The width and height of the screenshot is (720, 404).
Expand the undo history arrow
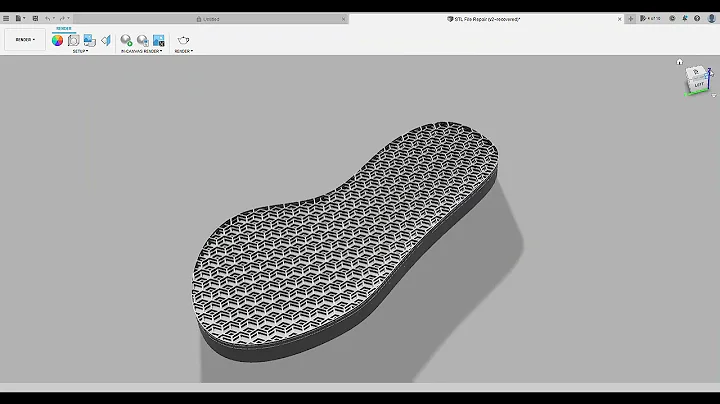tap(54, 18)
